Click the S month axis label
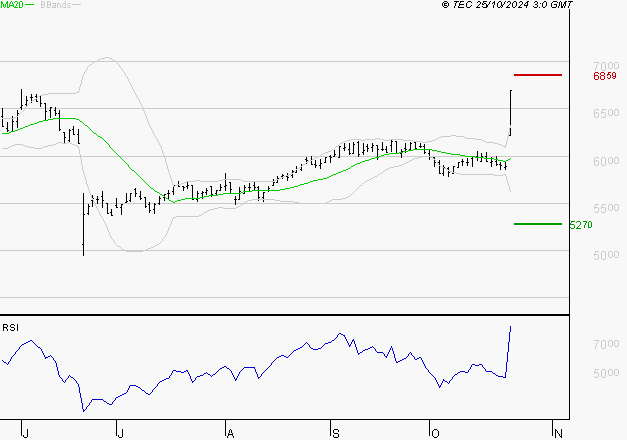 (336, 434)
